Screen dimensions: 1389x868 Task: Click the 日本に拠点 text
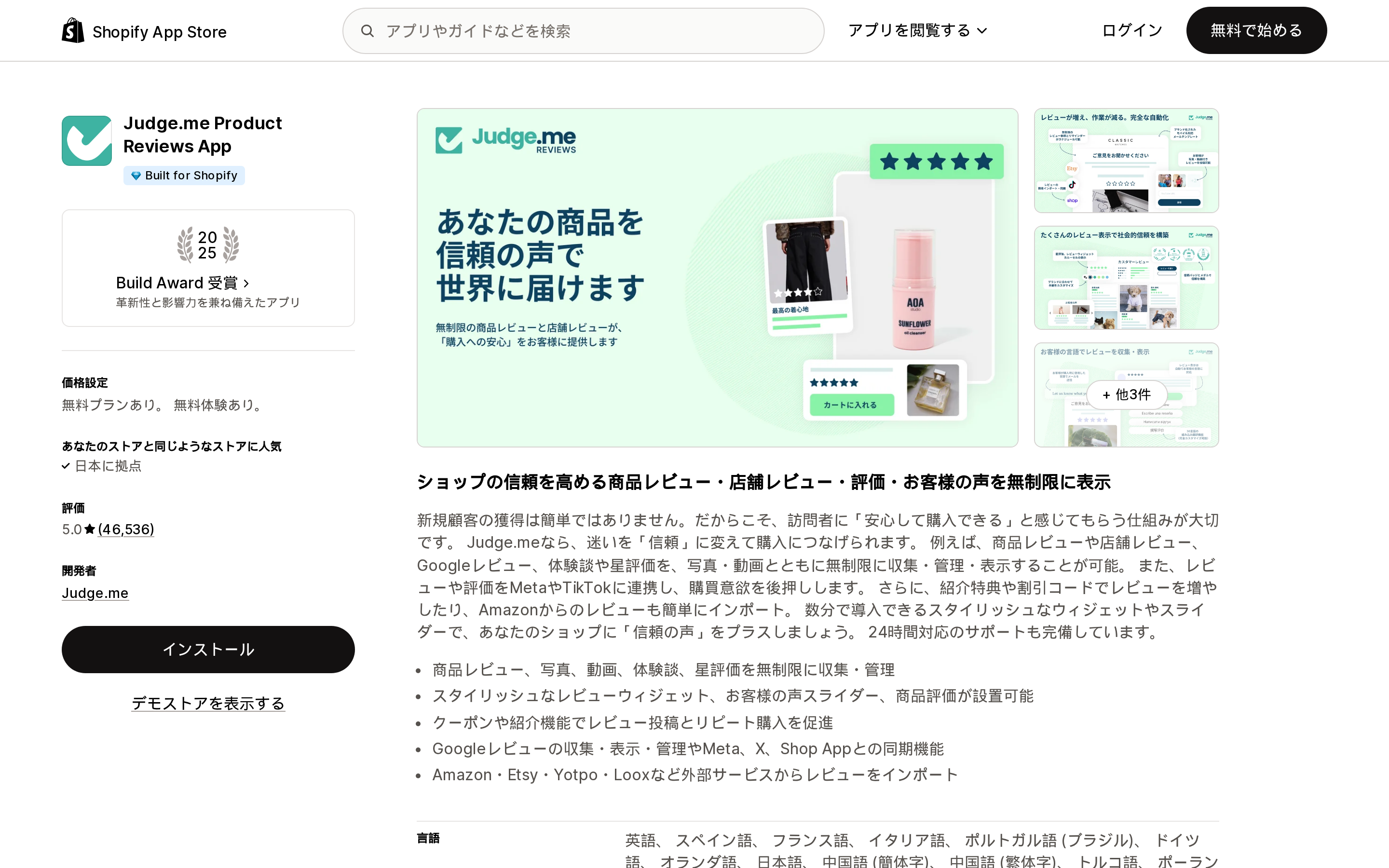(x=108, y=466)
